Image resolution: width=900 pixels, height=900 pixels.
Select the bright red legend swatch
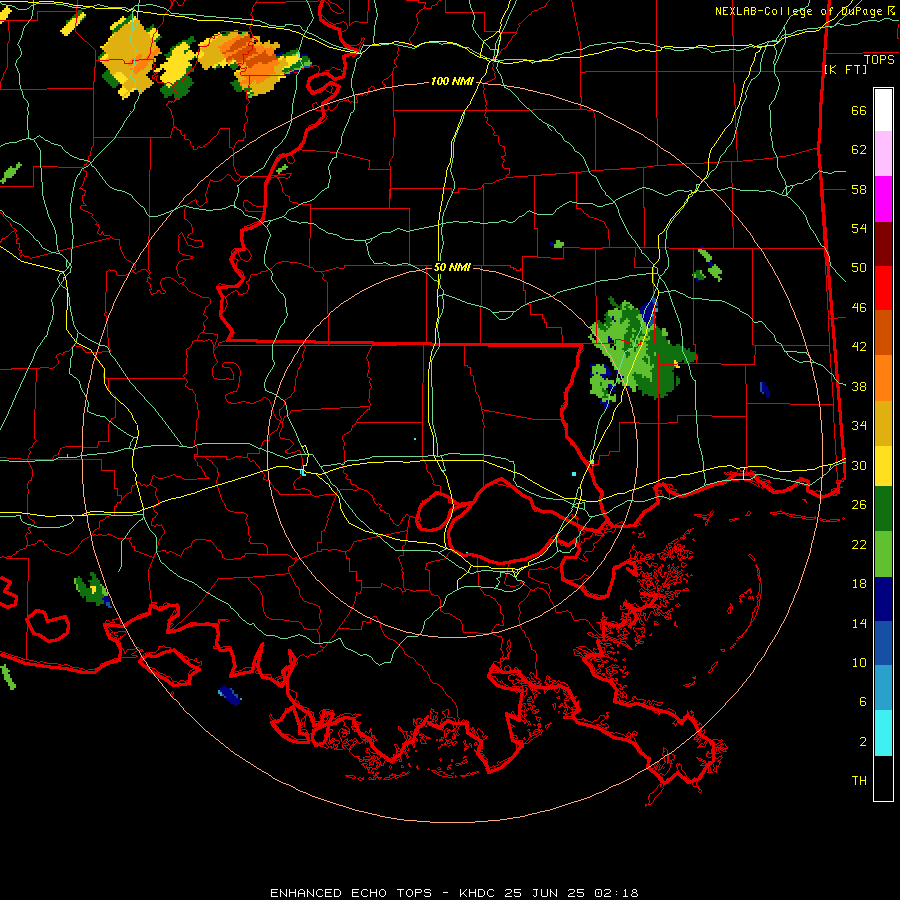click(x=883, y=288)
